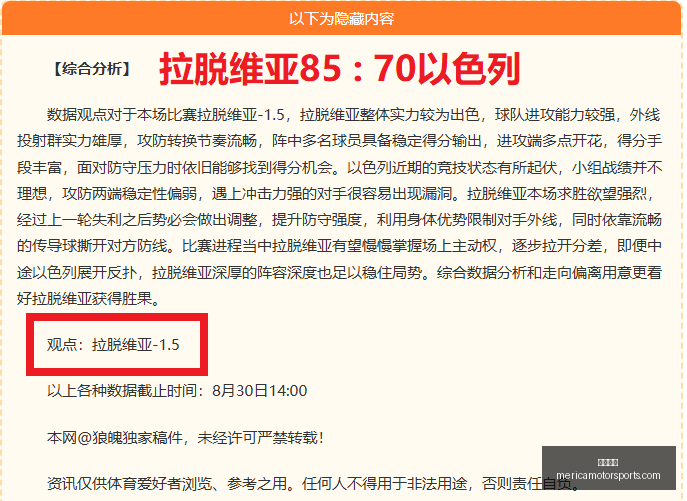This screenshot has height=501, width=687.
Task: Click the orange '以下为隐藏内容' header bar
Action: click(x=341, y=18)
